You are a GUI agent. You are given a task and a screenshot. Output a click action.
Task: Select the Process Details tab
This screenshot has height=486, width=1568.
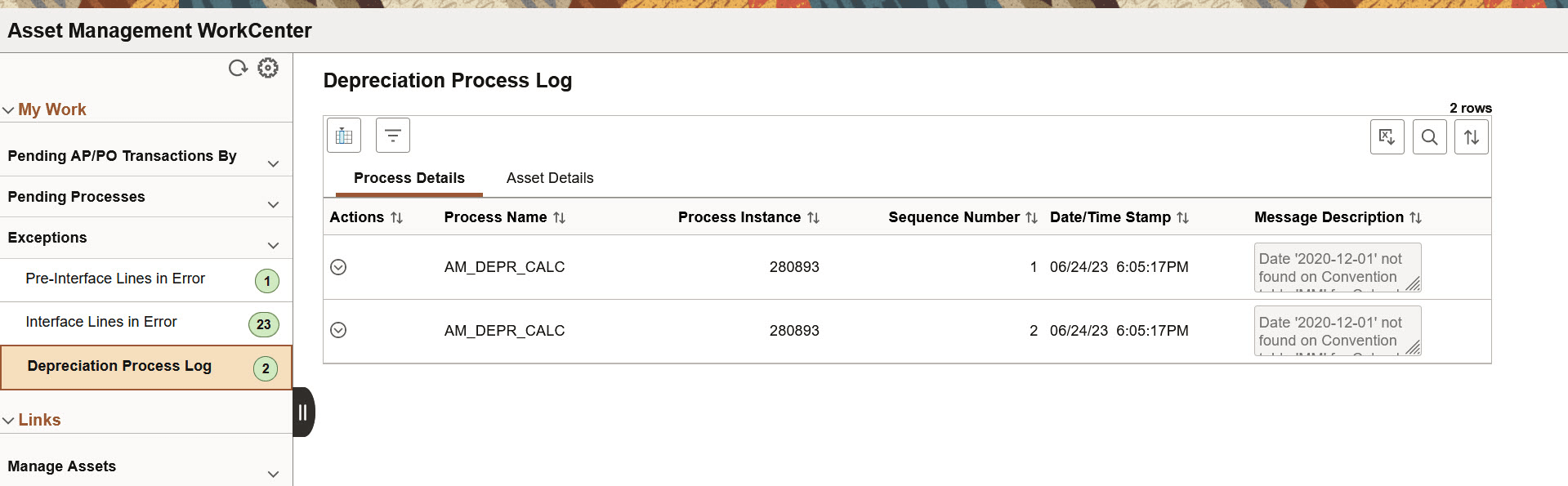(x=409, y=177)
